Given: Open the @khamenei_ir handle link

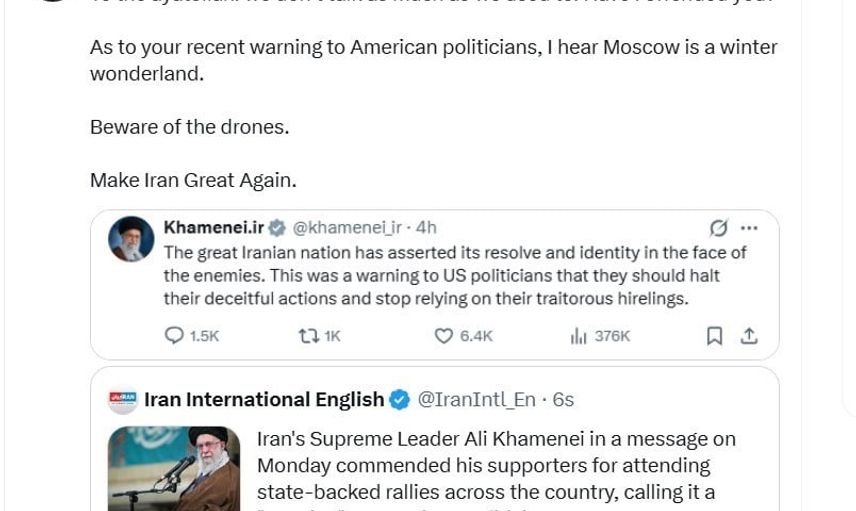Looking at the screenshot, I should (x=346, y=228).
